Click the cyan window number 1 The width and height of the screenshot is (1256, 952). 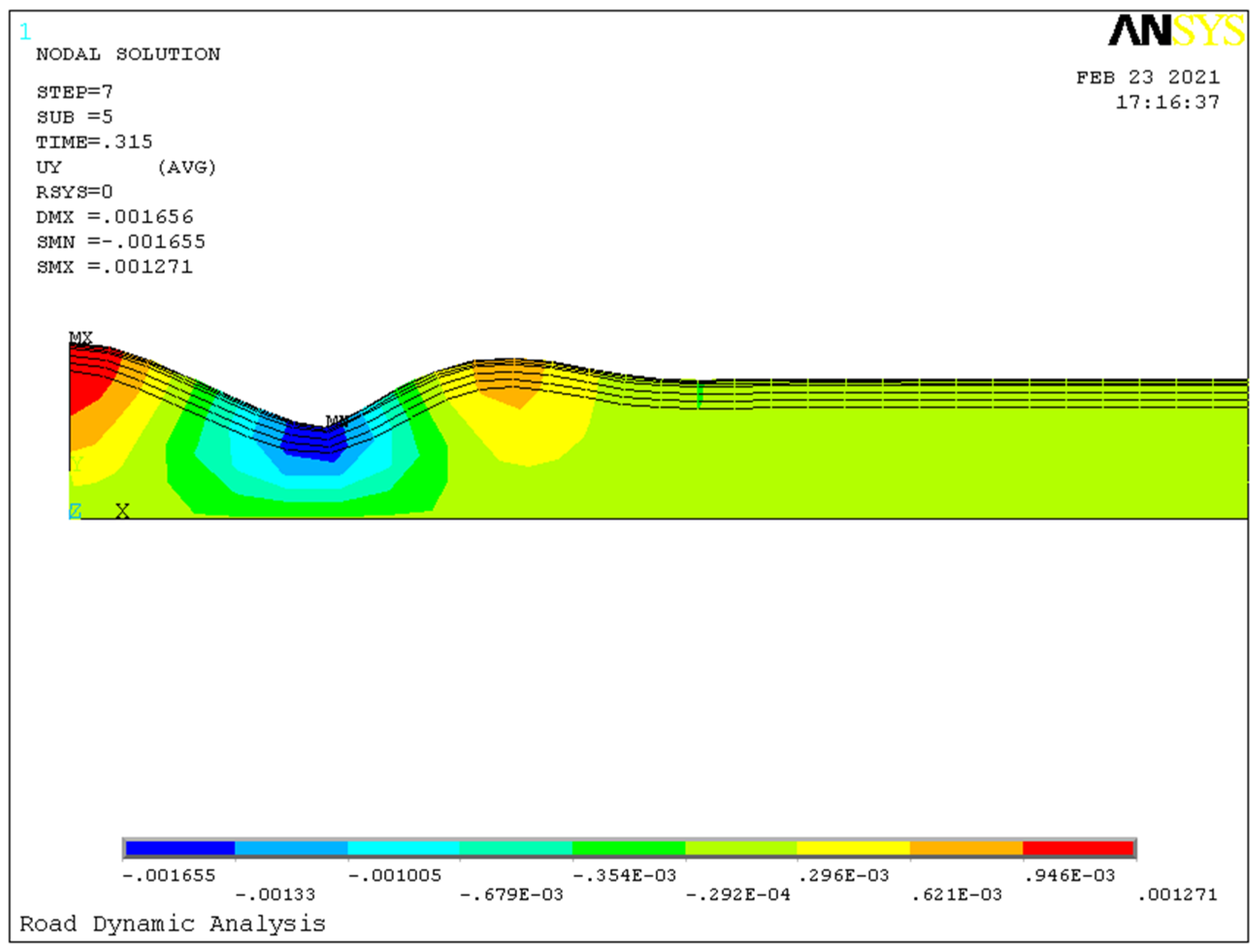coord(25,32)
